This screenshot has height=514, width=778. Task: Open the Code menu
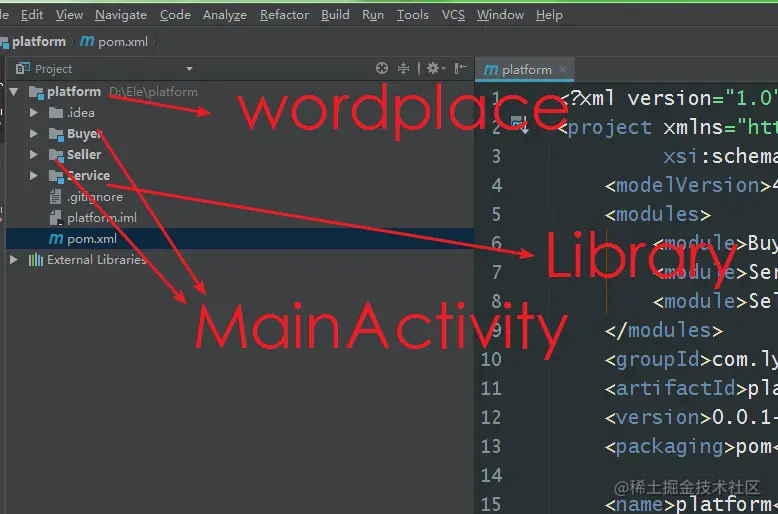click(x=175, y=15)
